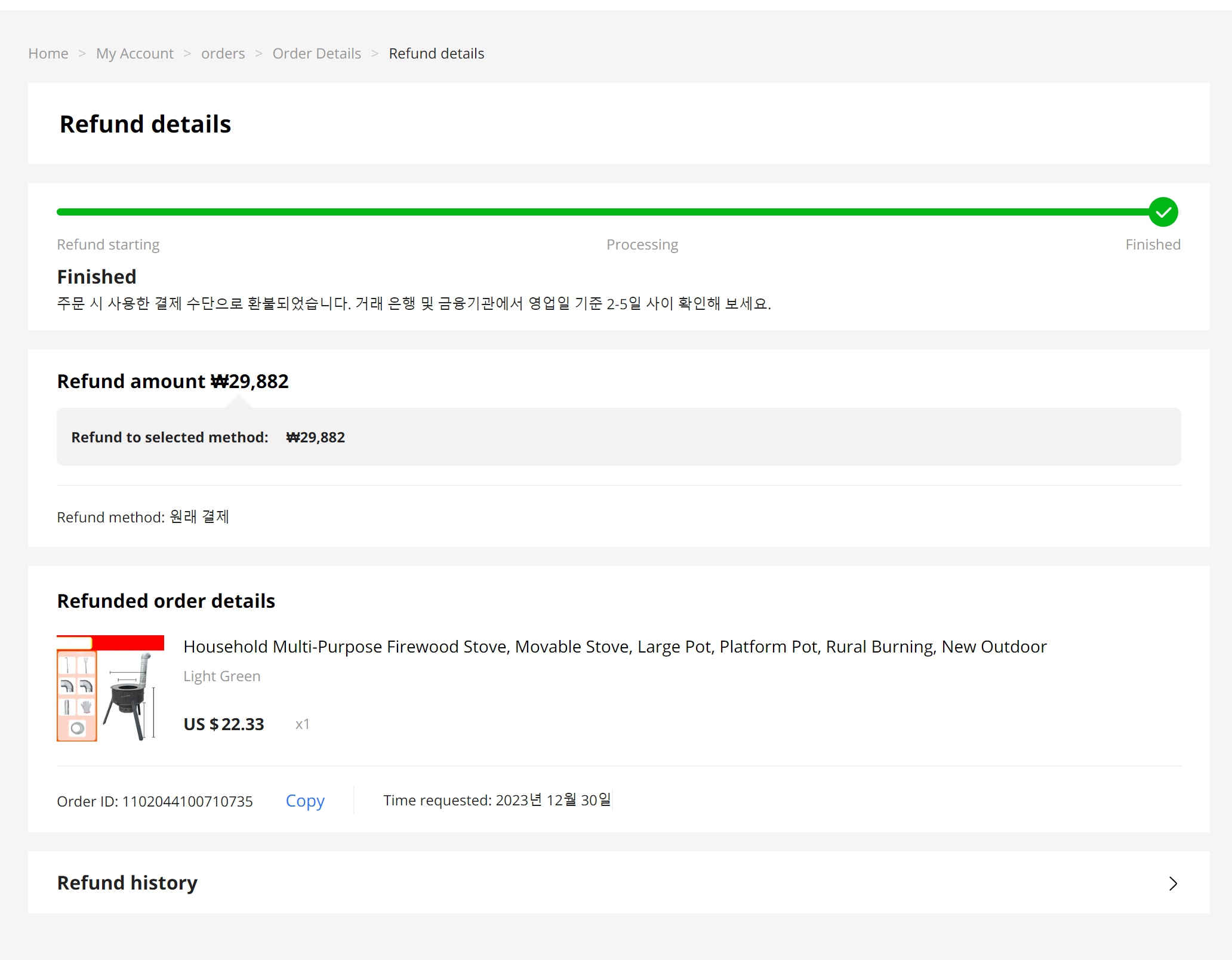Click the Home breadcrumb link
This screenshot has height=960, width=1232.
point(48,54)
